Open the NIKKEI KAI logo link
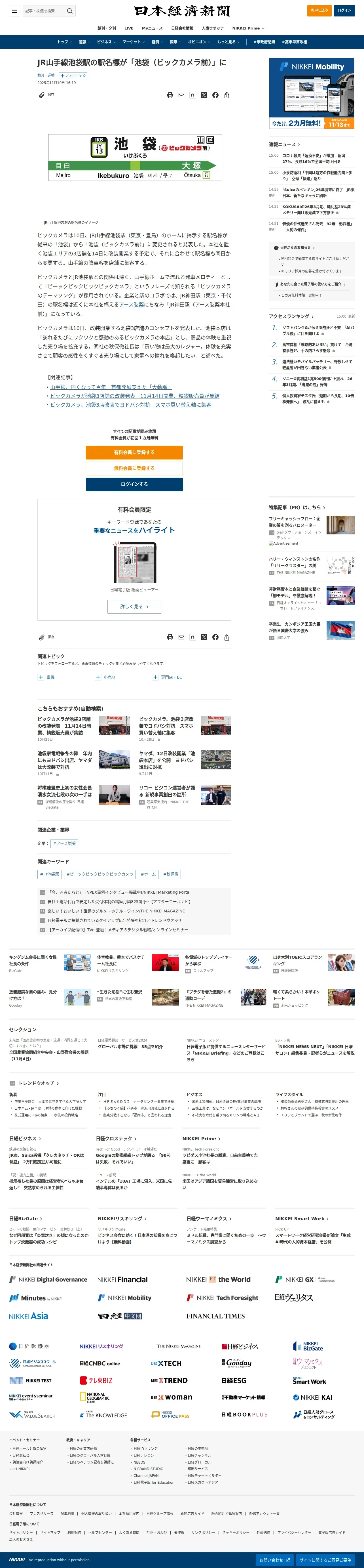364x1568 pixels. (x=312, y=1397)
